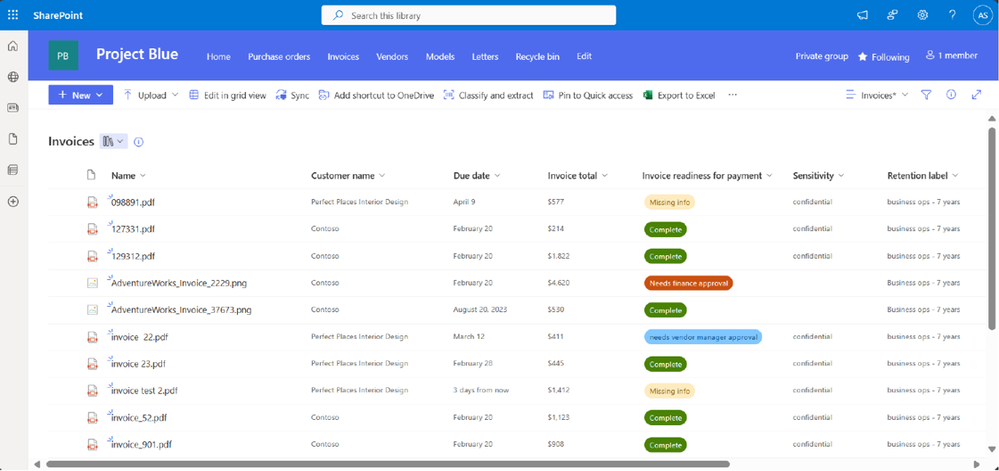999x471 pixels.
Task: Click the Search this library box
Action: (468, 15)
